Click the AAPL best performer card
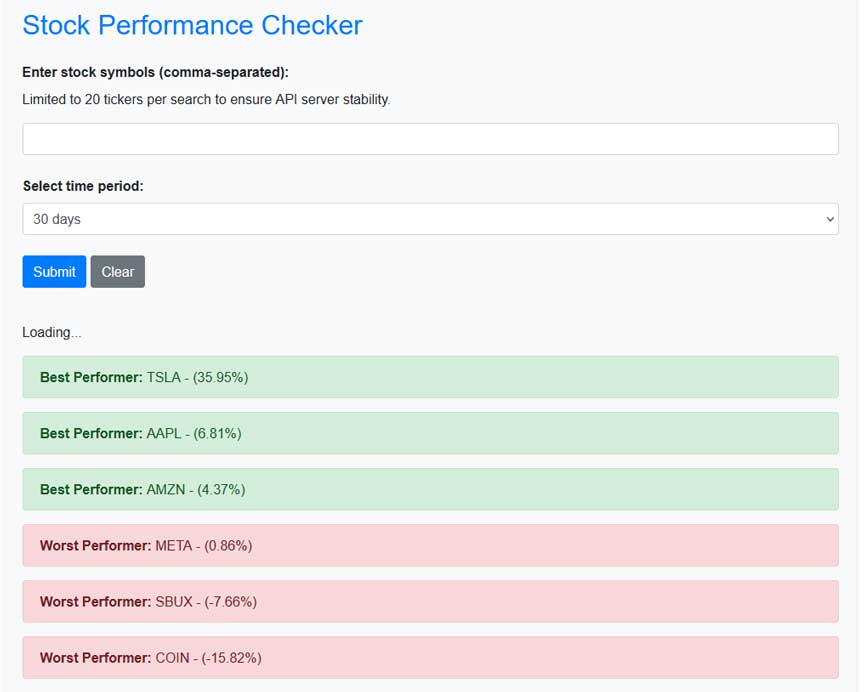The image size is (864, 692). (x=430, y=434)
